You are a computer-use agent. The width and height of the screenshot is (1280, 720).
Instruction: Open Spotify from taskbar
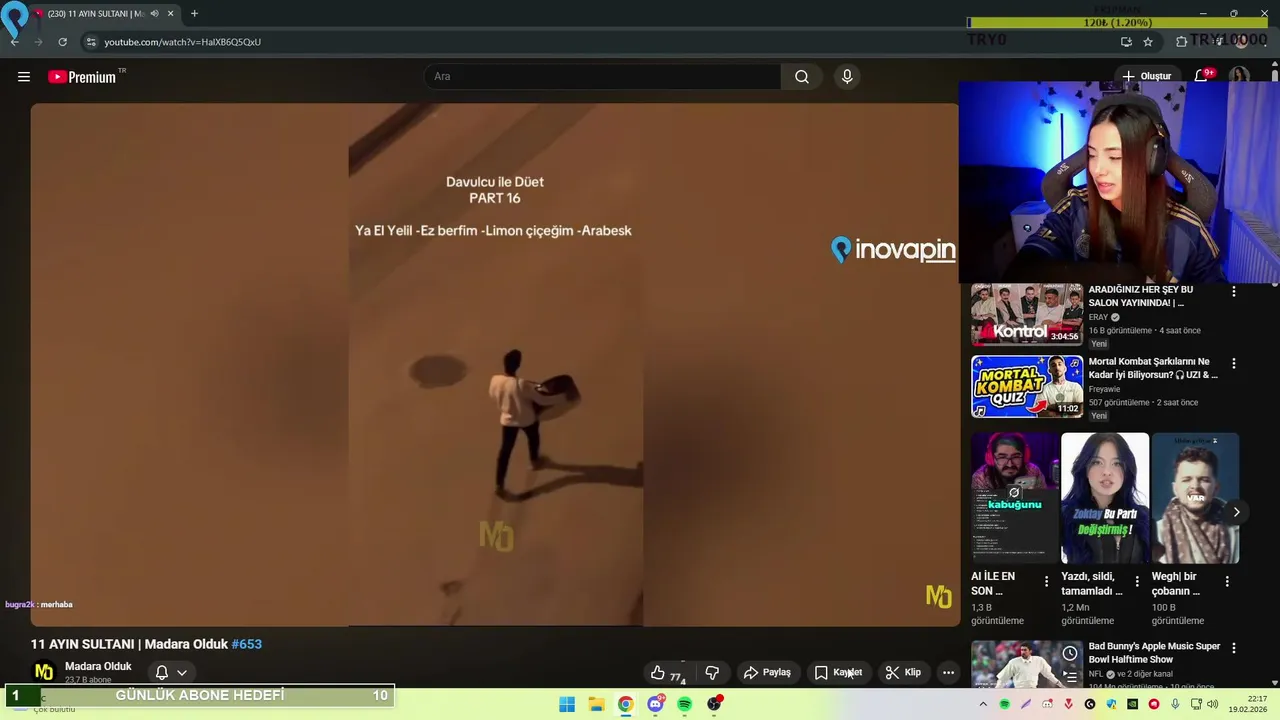(x=684, y=704)
